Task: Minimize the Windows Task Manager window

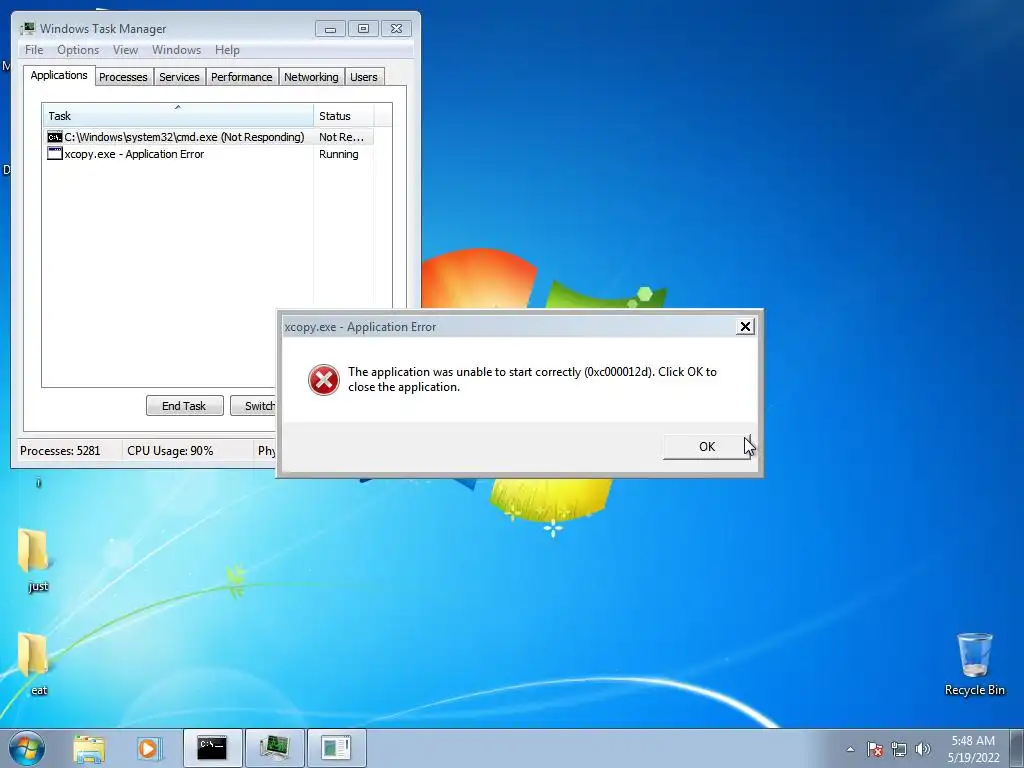Action: (x=330, y=29)
